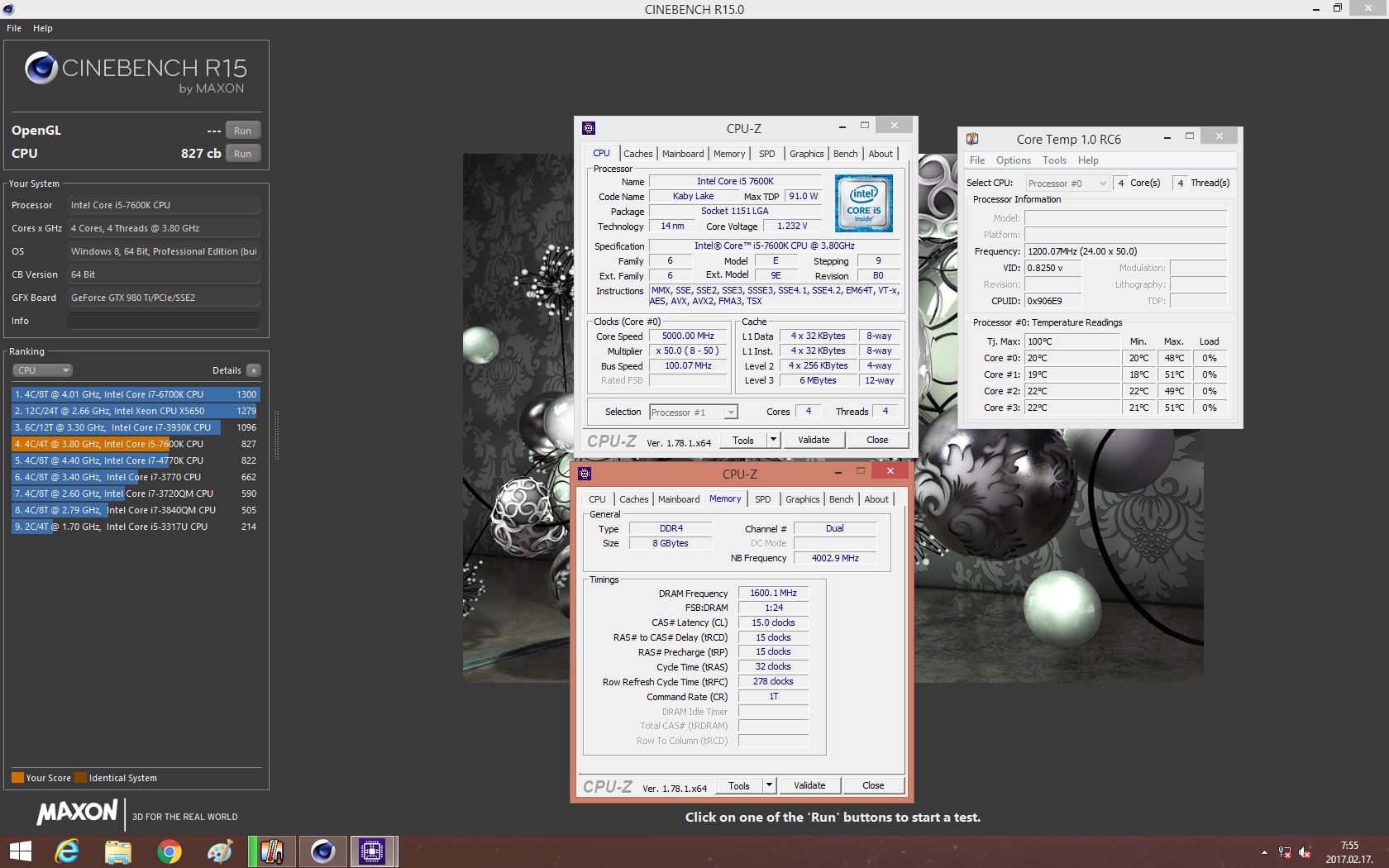Image resolution: width=1389 pixels, height=868 pixels.
Task: Show hidden tray icons arrow
Action: click(x=1264, y=852)
